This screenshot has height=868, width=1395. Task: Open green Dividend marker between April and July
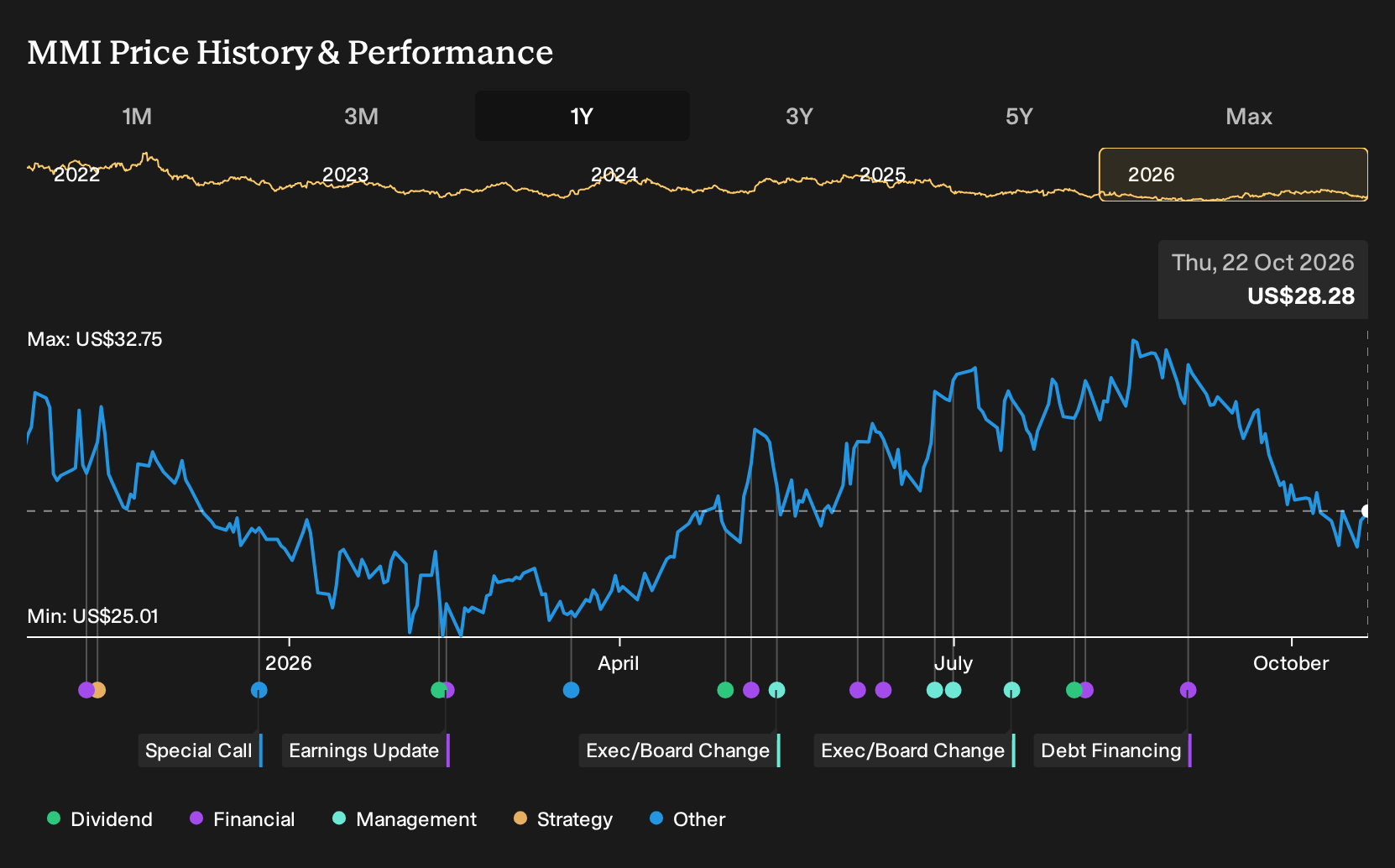(x=726, y=690)
